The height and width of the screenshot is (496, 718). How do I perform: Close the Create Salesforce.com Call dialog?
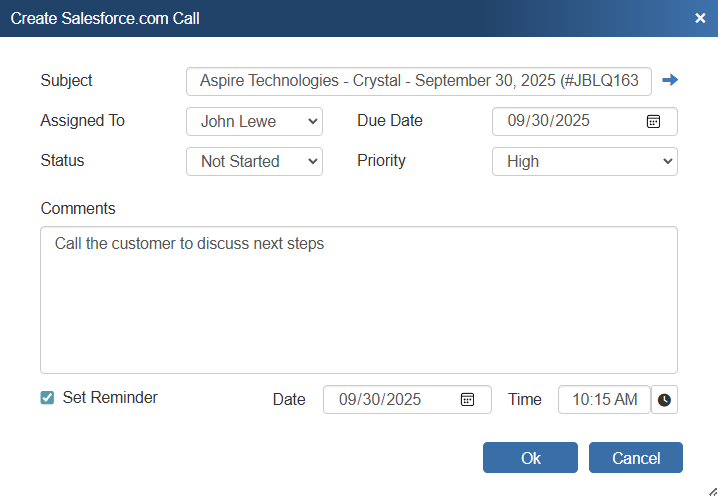click(700, 18)
